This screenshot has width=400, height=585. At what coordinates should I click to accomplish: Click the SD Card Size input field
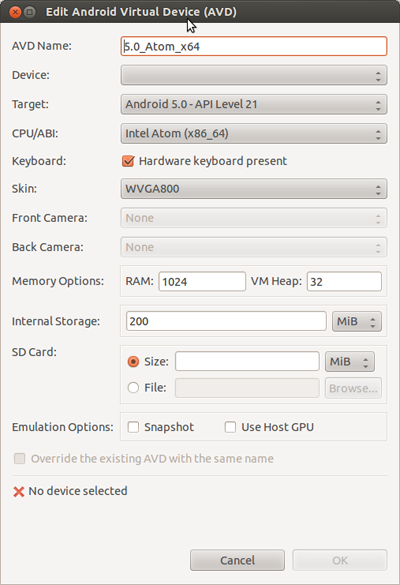click(247, 362)
